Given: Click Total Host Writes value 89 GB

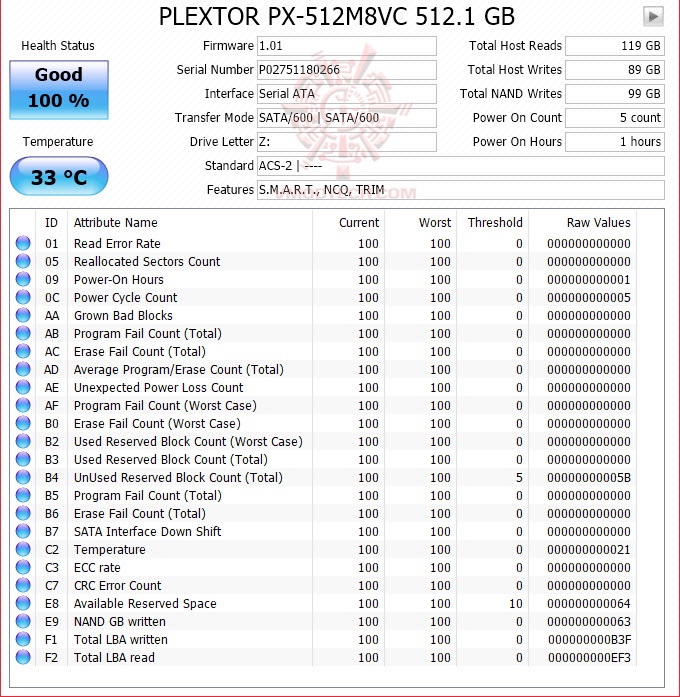Looking at the screenshot, I should point(615,70).
